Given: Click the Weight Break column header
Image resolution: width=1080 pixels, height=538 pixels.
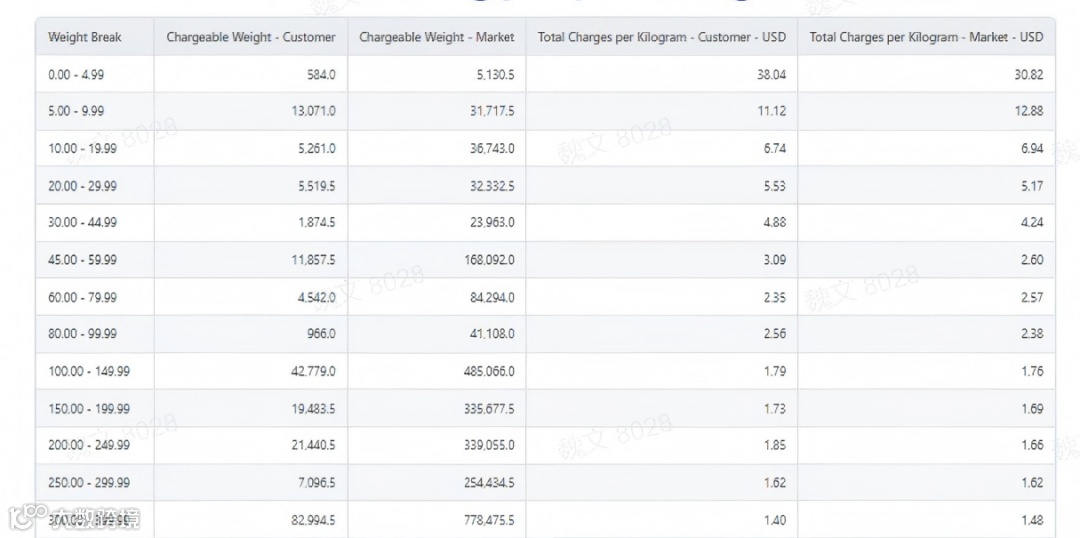Looking at the screenshot, I should point(85,37).
